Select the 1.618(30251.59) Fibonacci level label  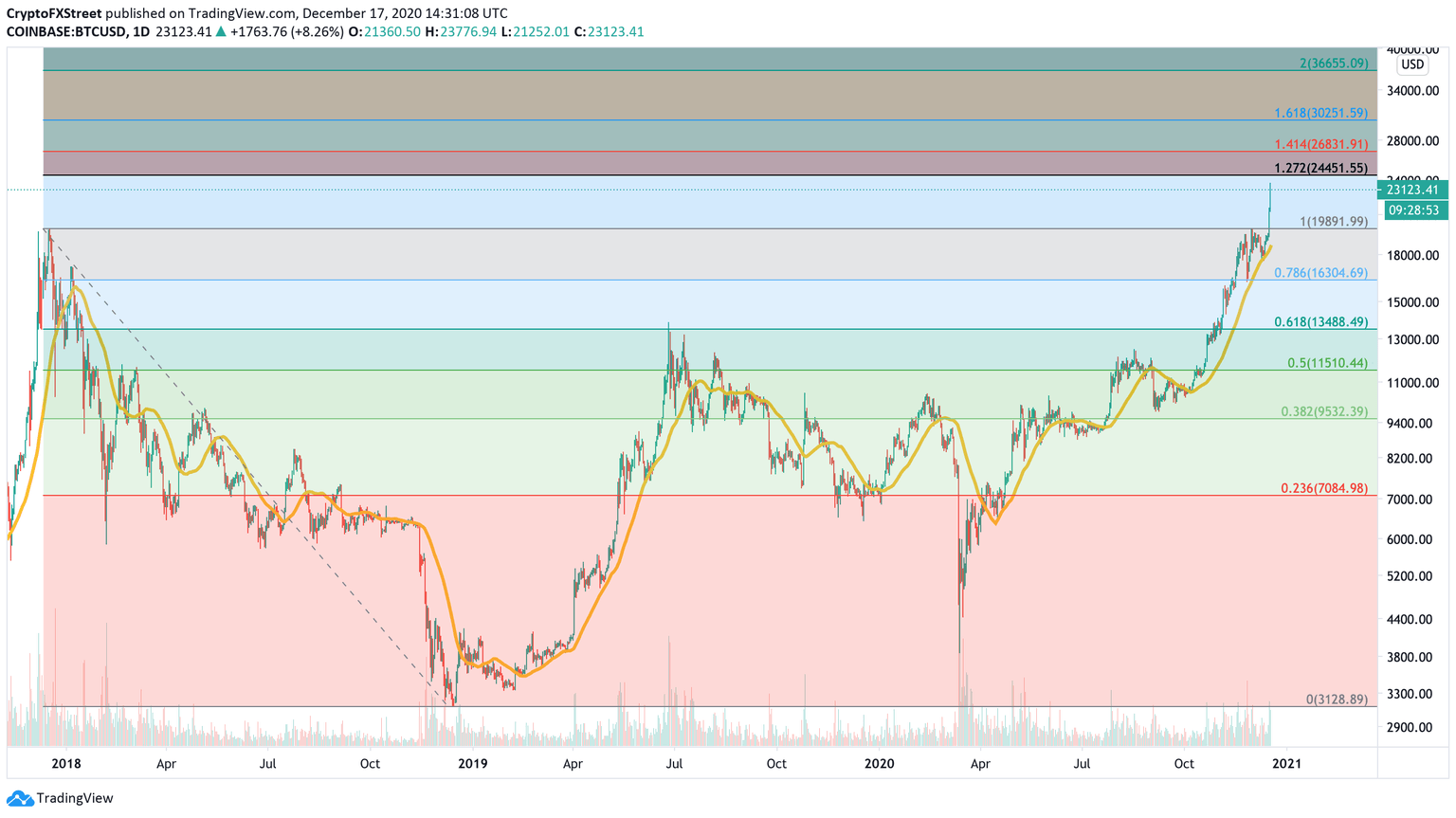pos(1319,112)
